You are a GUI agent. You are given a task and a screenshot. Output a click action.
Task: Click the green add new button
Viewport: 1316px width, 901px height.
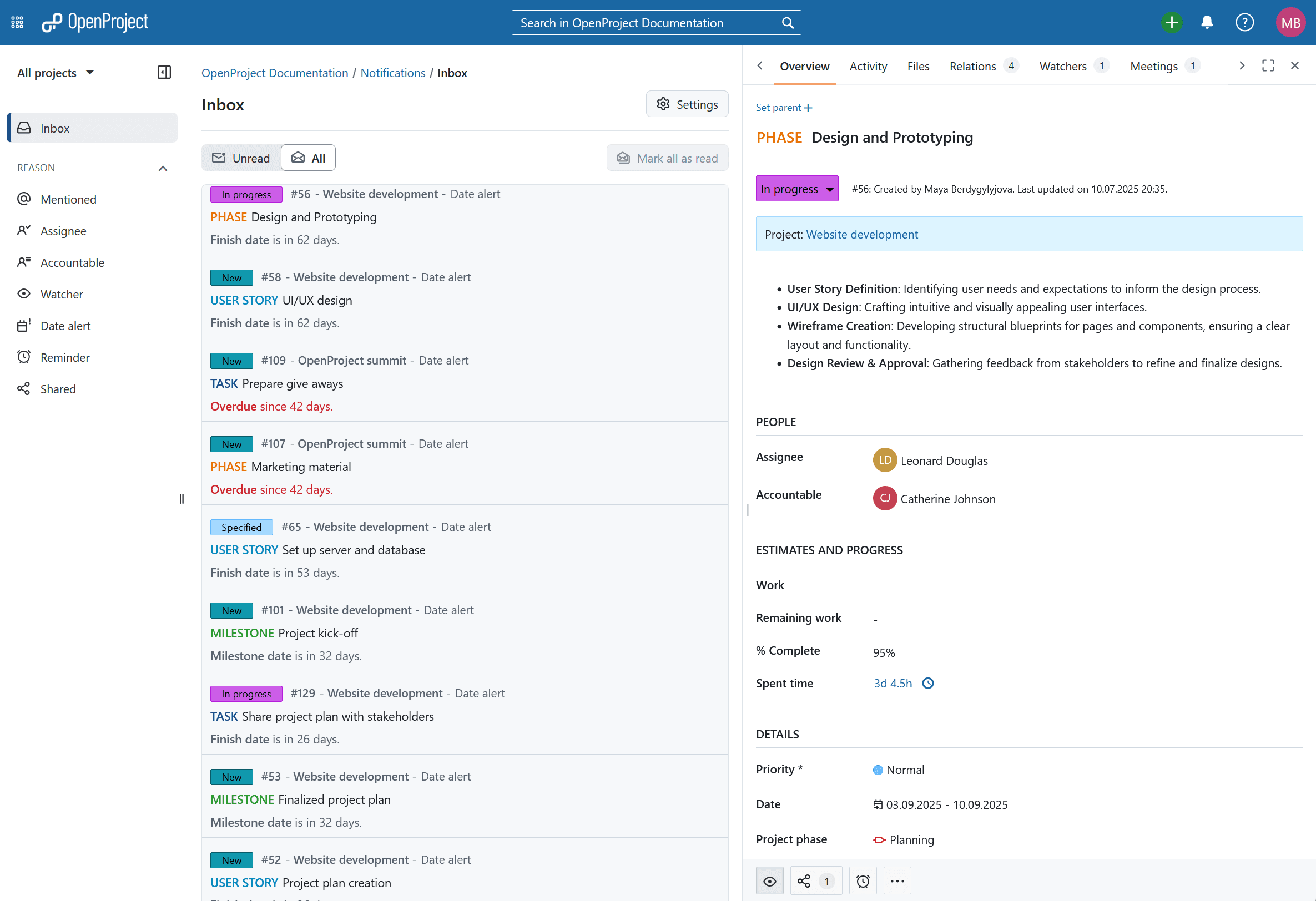1172,23
